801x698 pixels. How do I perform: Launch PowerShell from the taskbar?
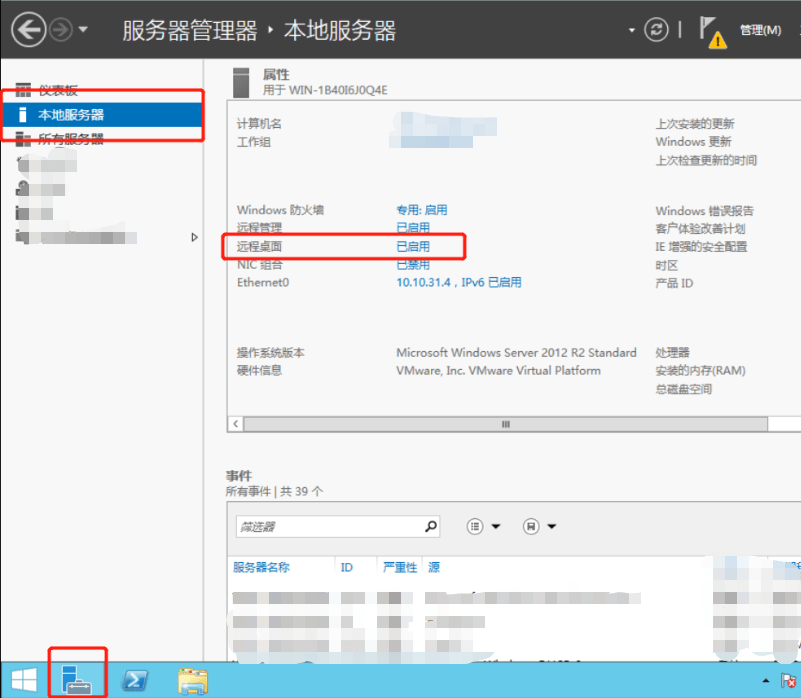pyautogui.click(x=134, y=681)
